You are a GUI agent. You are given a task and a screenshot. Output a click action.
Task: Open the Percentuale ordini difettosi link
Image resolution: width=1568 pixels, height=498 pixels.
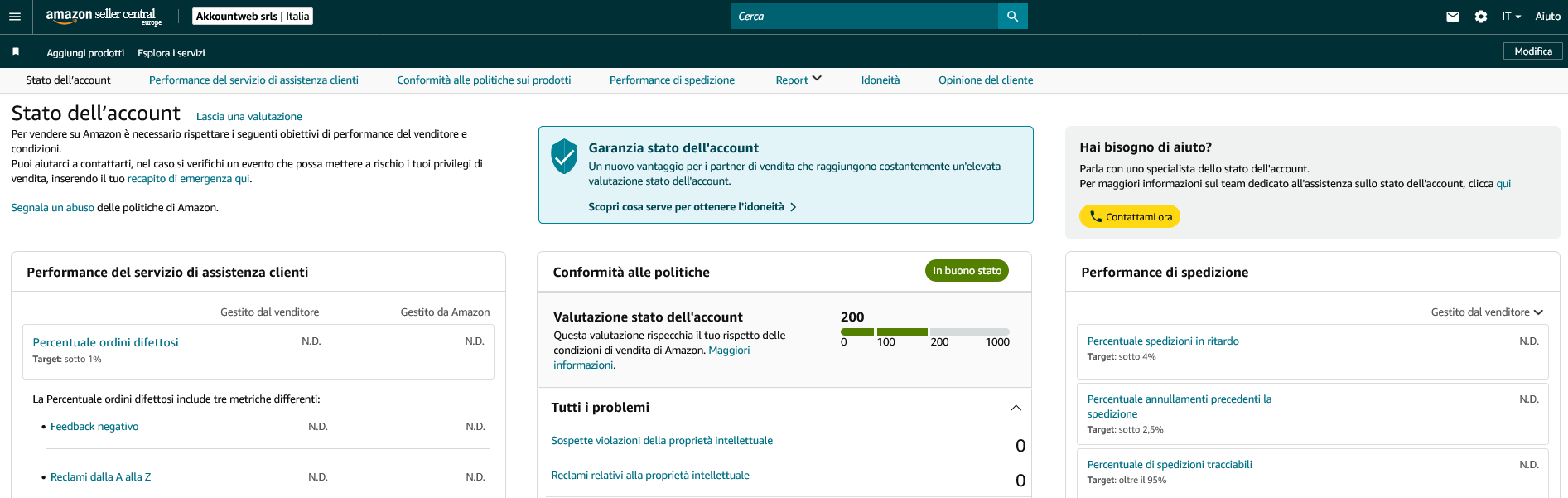[x=105, y=342]
